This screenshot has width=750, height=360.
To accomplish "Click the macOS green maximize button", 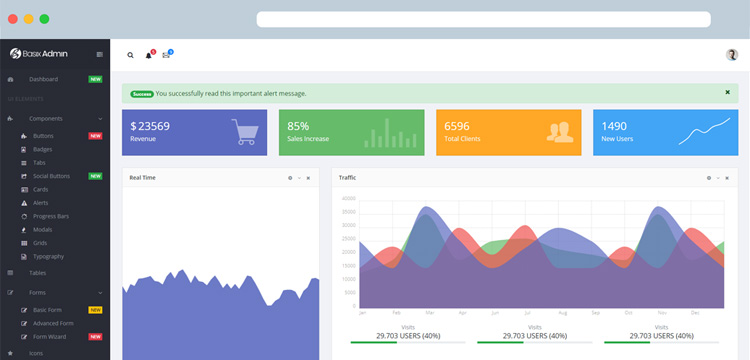I will tap(44, 19).
